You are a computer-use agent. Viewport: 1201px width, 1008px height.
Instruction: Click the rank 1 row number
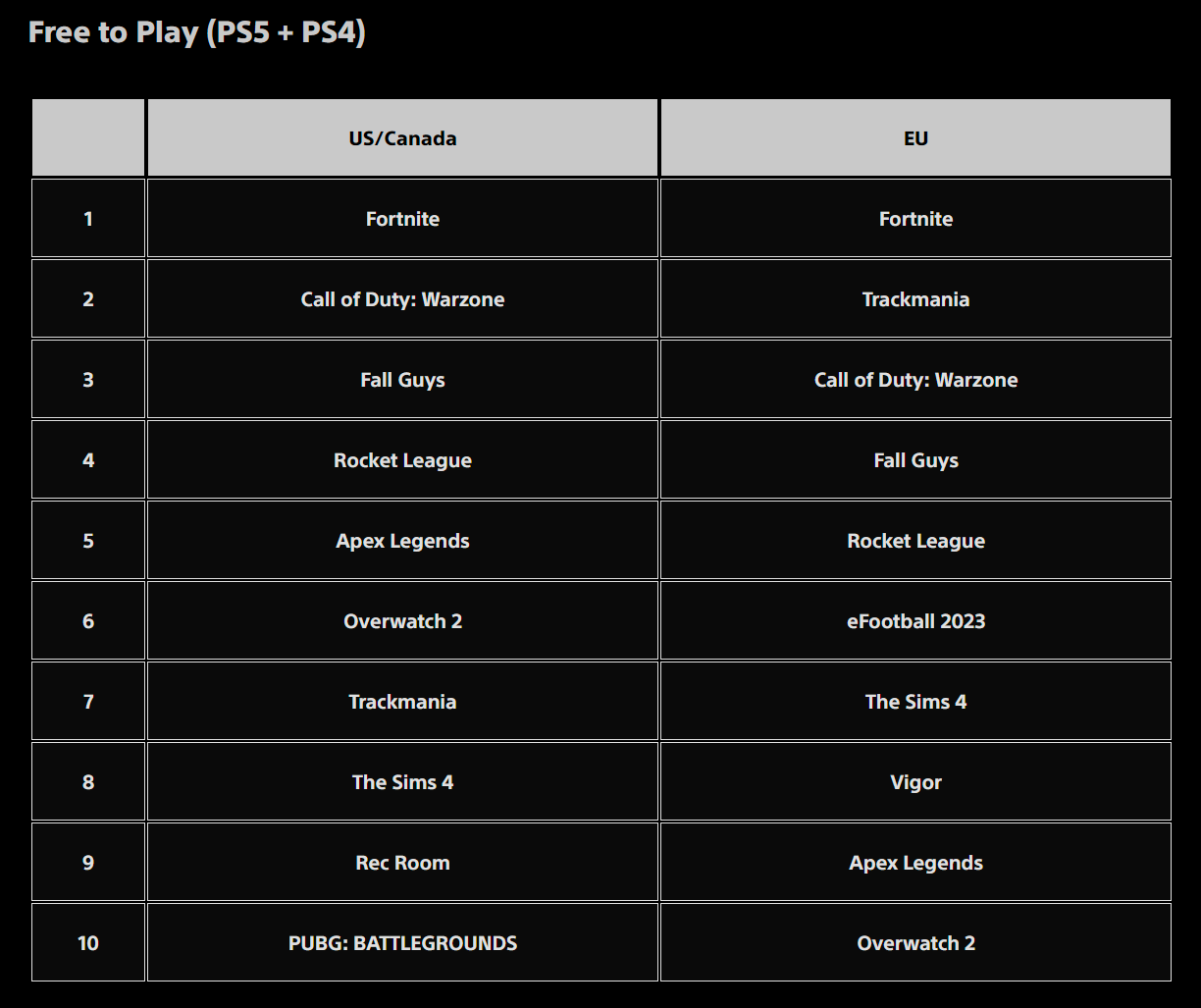click(x=88, y=218)
